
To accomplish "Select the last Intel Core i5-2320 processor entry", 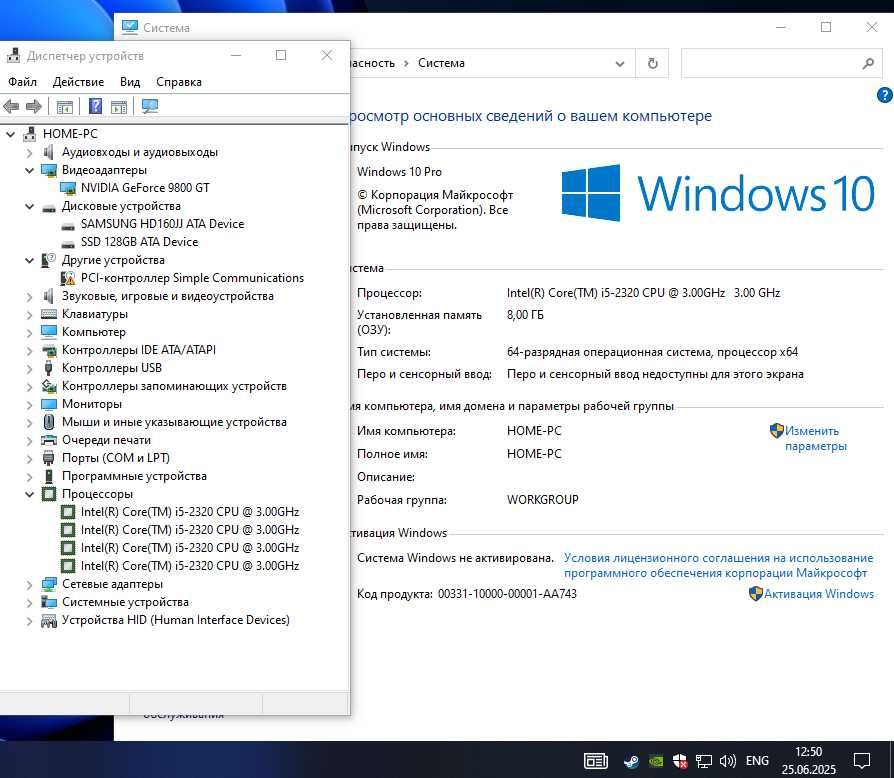I will 190,566.
